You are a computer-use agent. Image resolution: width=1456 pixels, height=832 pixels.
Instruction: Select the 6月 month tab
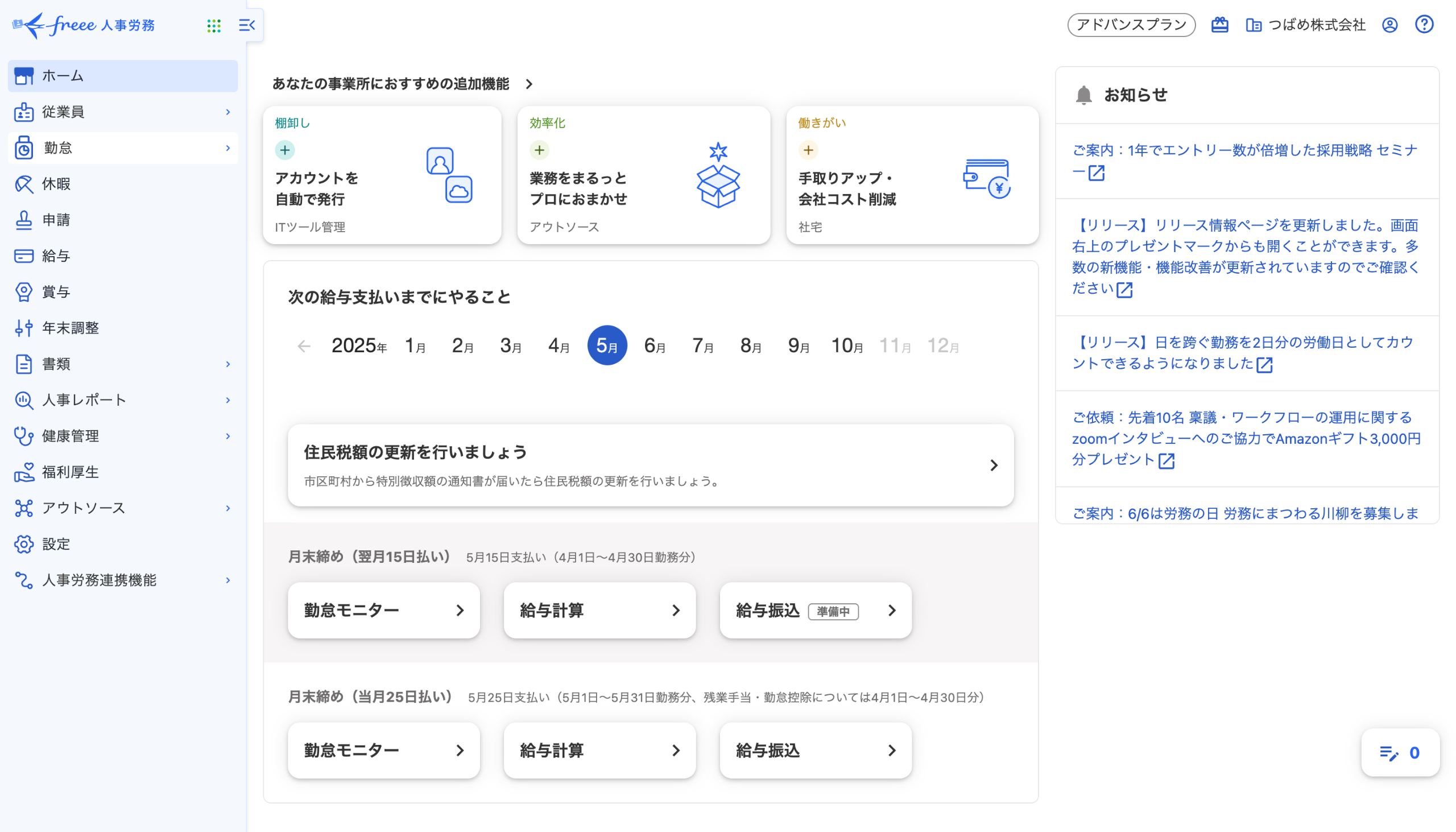tap(654, 345)
